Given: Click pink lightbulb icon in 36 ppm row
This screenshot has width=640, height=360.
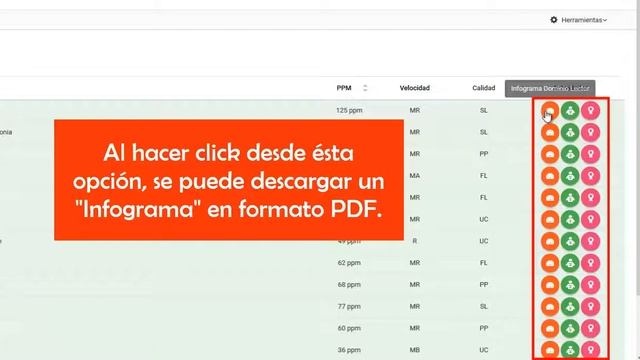Looking at the screenshot, I should click(x=591, y=350).
